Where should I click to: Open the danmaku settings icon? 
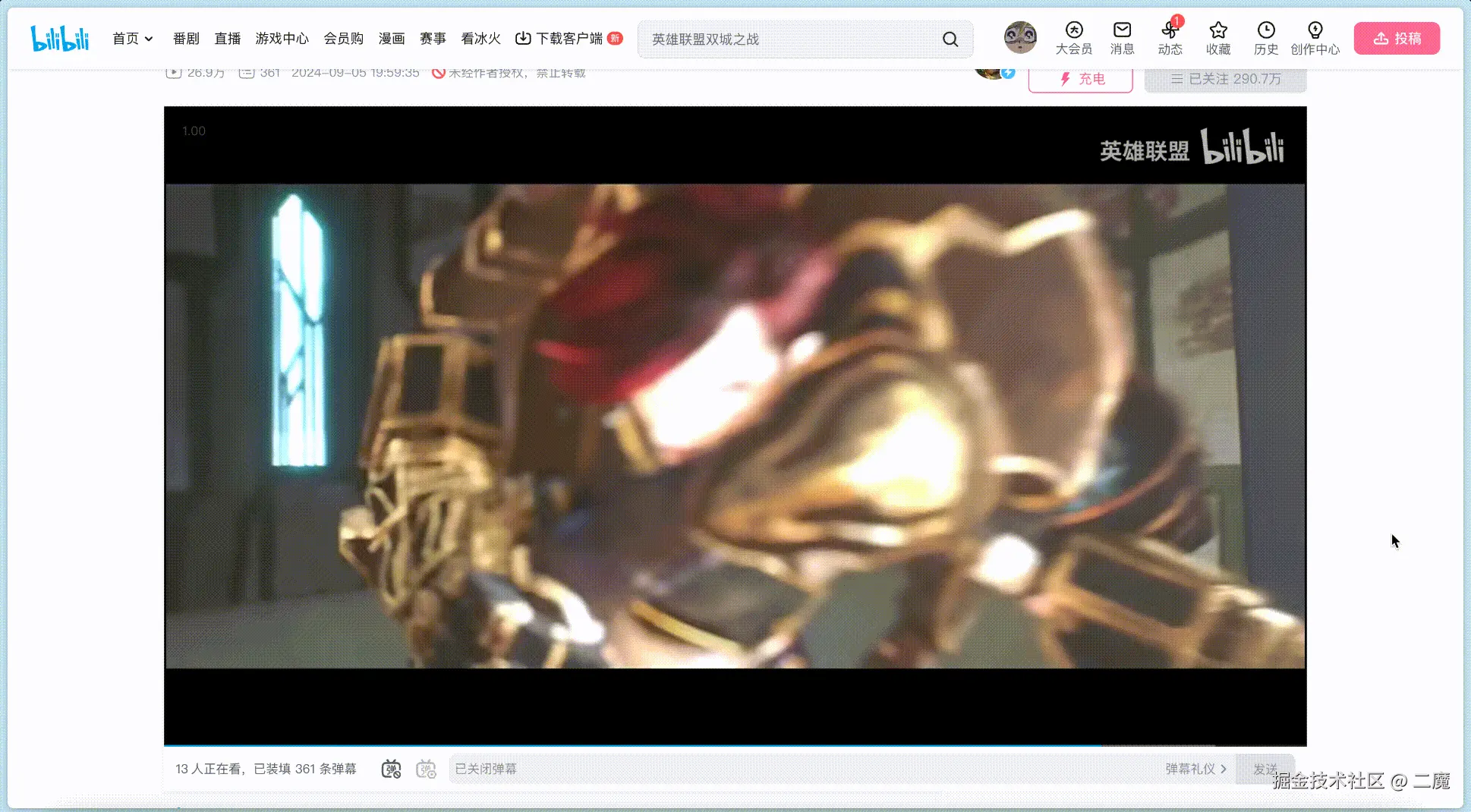point(427,769)
